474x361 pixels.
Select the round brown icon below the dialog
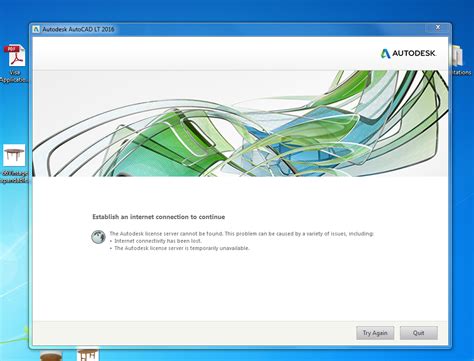click(51, 356)
